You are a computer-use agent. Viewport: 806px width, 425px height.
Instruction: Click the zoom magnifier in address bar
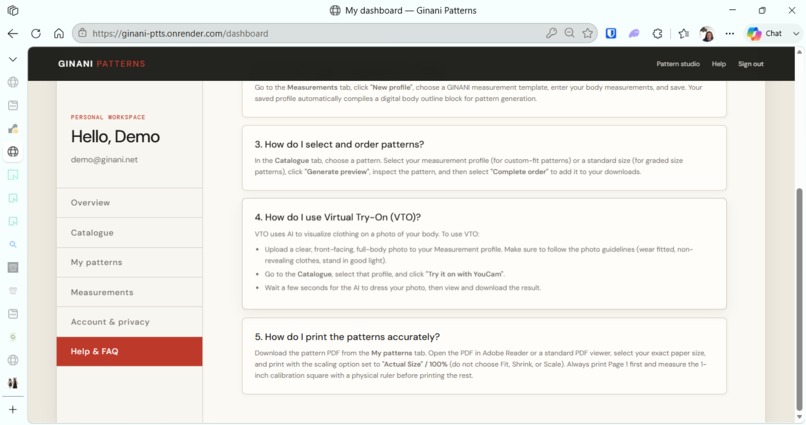pyautogui.click(x=570, y=33)
